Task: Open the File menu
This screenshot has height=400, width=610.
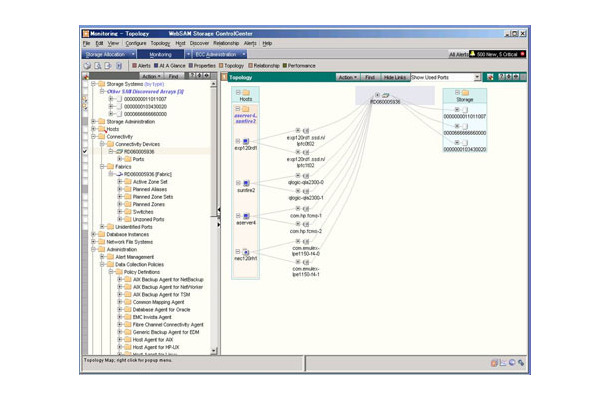Action: click(86, 43)
